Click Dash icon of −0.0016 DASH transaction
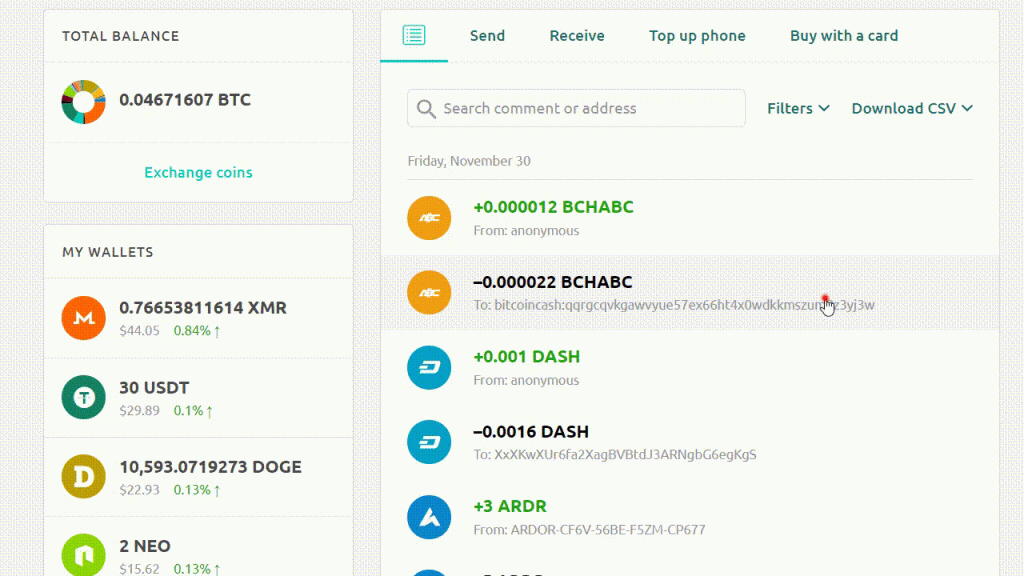This screenshot has width=1024, height=576. pos(429,442)
